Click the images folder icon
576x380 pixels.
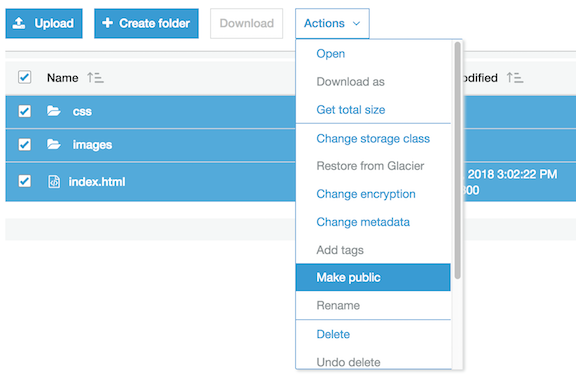tap(54, 144)
